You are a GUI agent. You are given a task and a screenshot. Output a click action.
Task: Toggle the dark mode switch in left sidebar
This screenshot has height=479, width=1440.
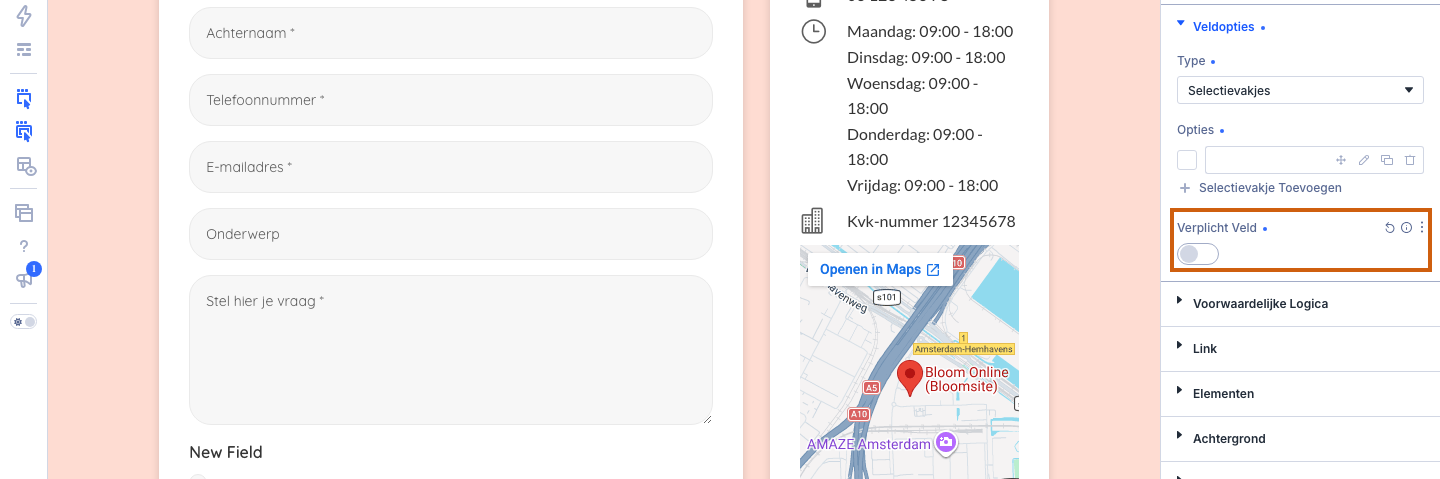24,322
